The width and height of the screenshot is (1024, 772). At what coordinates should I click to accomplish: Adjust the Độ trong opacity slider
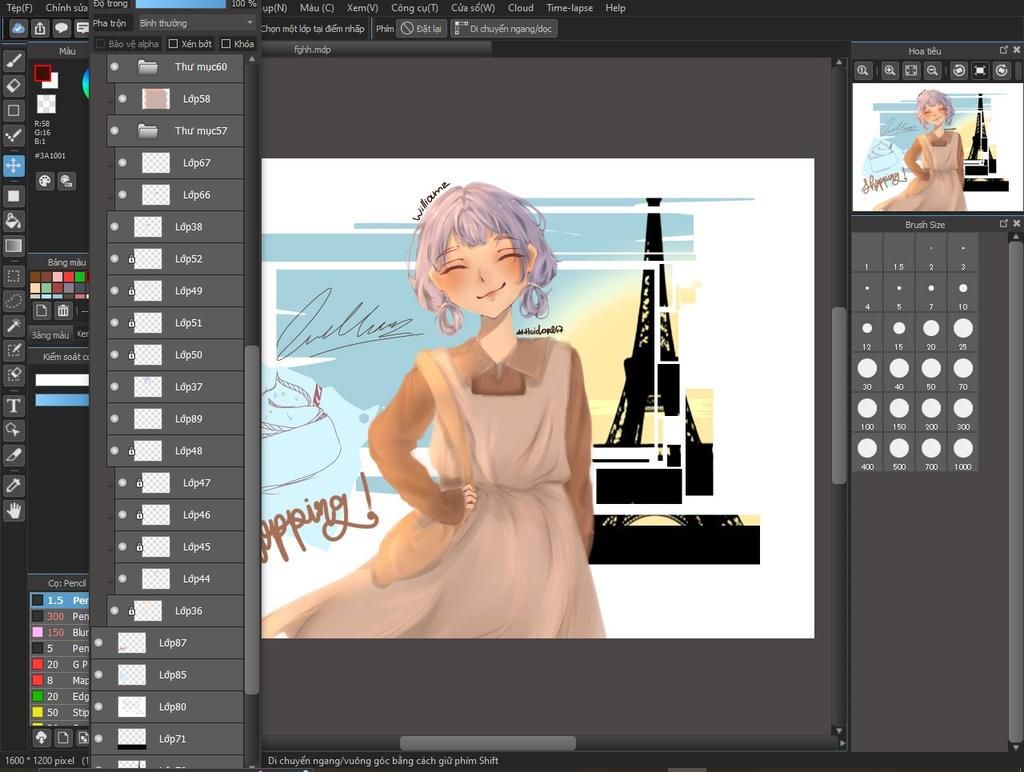[x=181, y=4]
